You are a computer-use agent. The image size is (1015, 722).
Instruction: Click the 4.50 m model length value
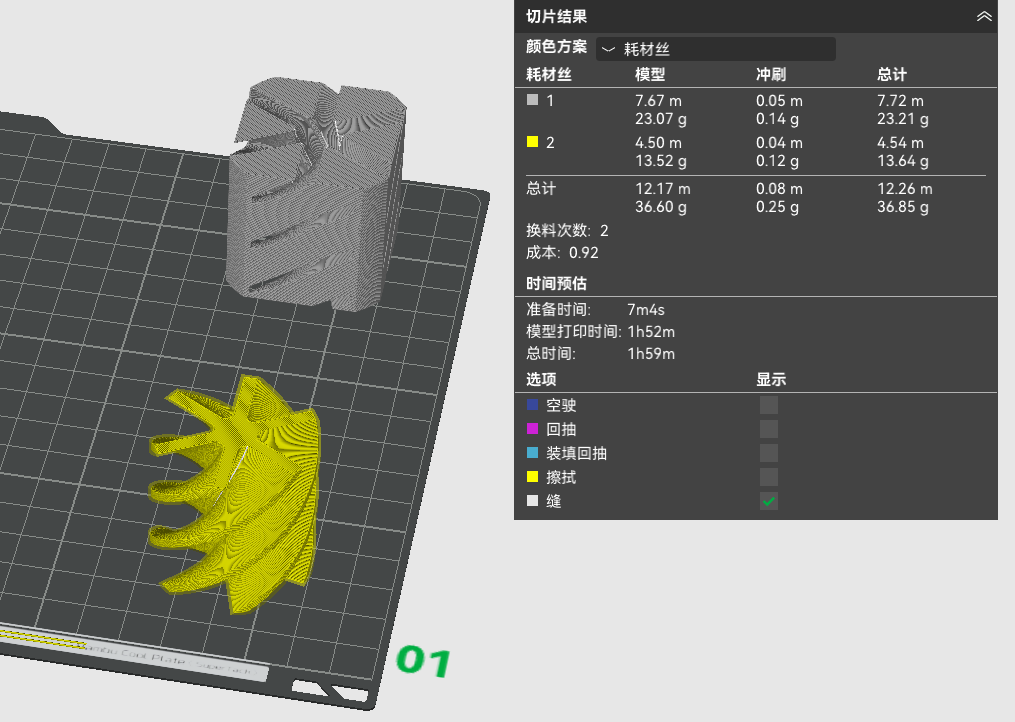point(658,143)
